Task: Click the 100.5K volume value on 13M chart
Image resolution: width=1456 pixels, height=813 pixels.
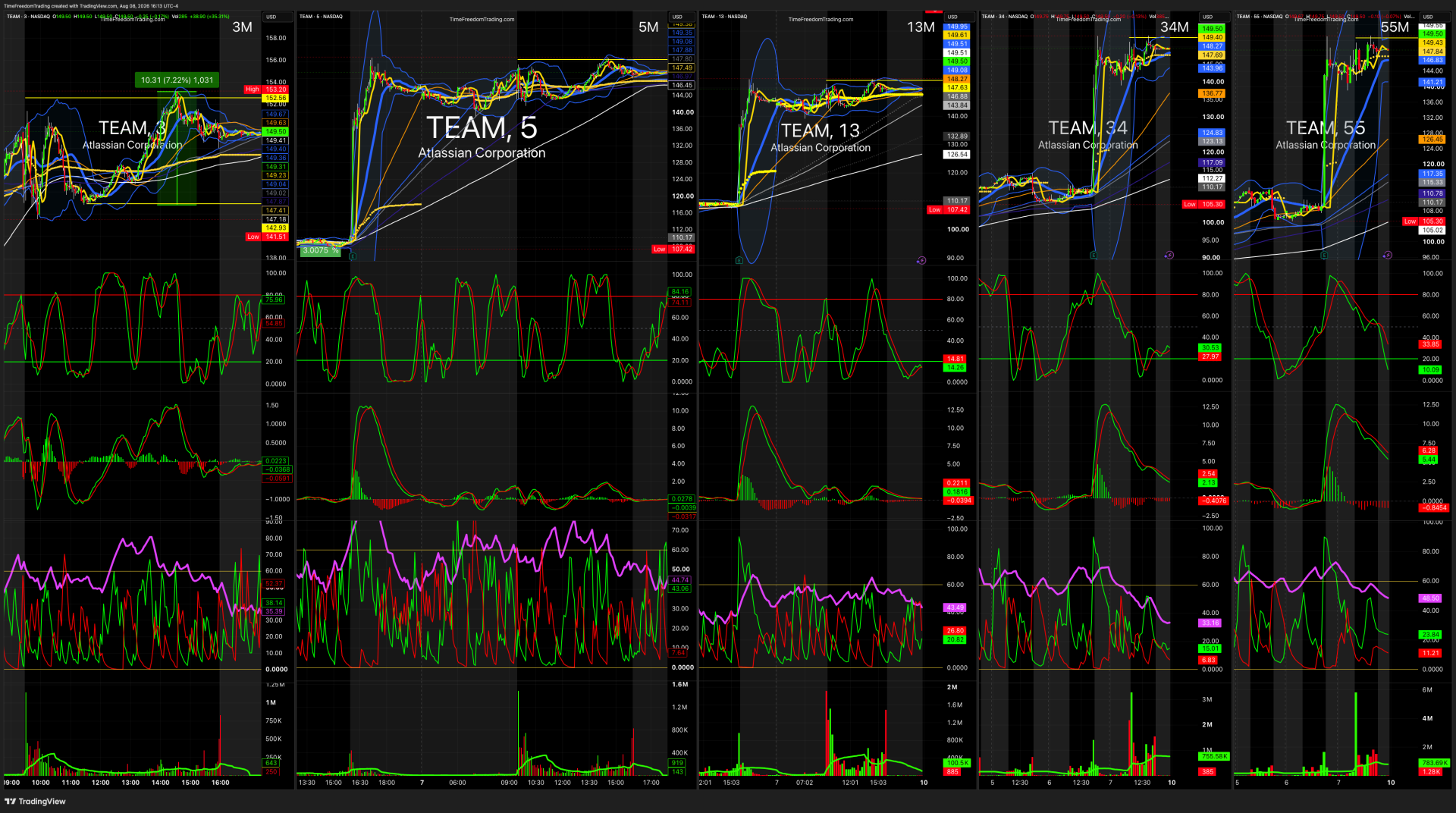Action: [x=957, y=763]
